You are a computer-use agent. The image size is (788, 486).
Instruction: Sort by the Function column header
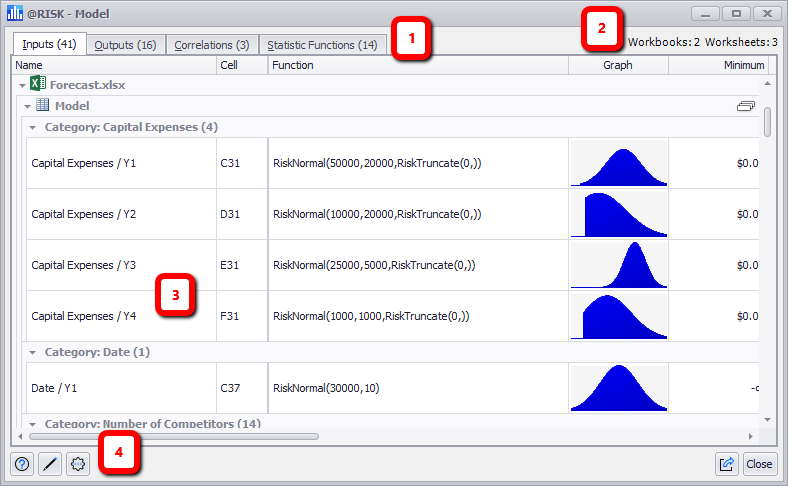coord(417,65)
